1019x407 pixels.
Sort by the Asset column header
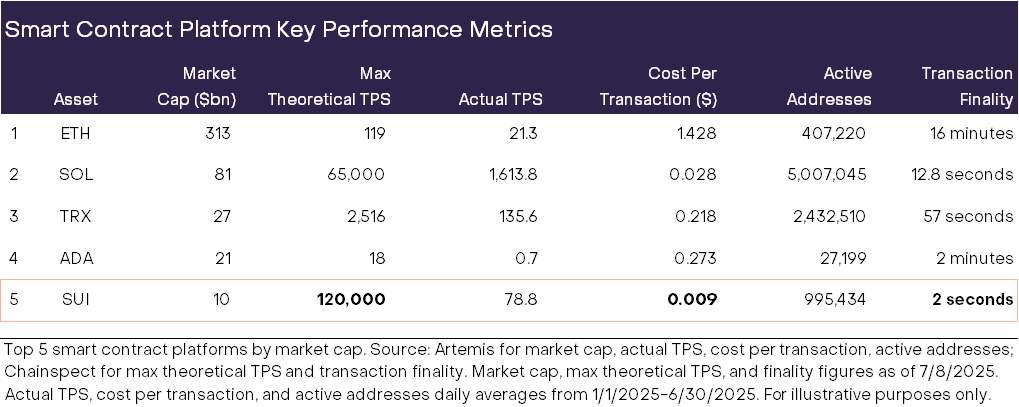coord(76,100)
